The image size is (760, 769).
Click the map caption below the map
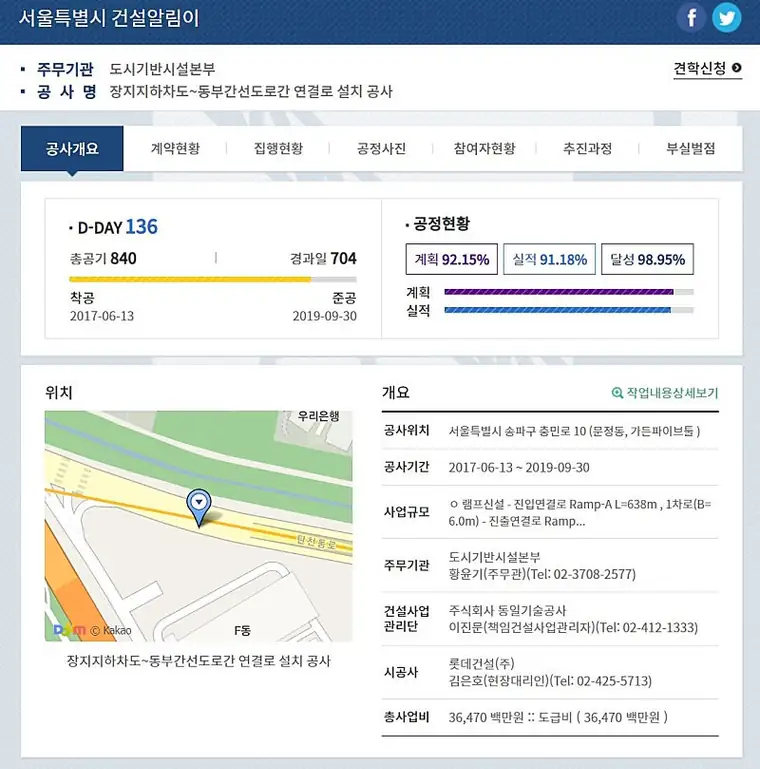click(199, 661)
